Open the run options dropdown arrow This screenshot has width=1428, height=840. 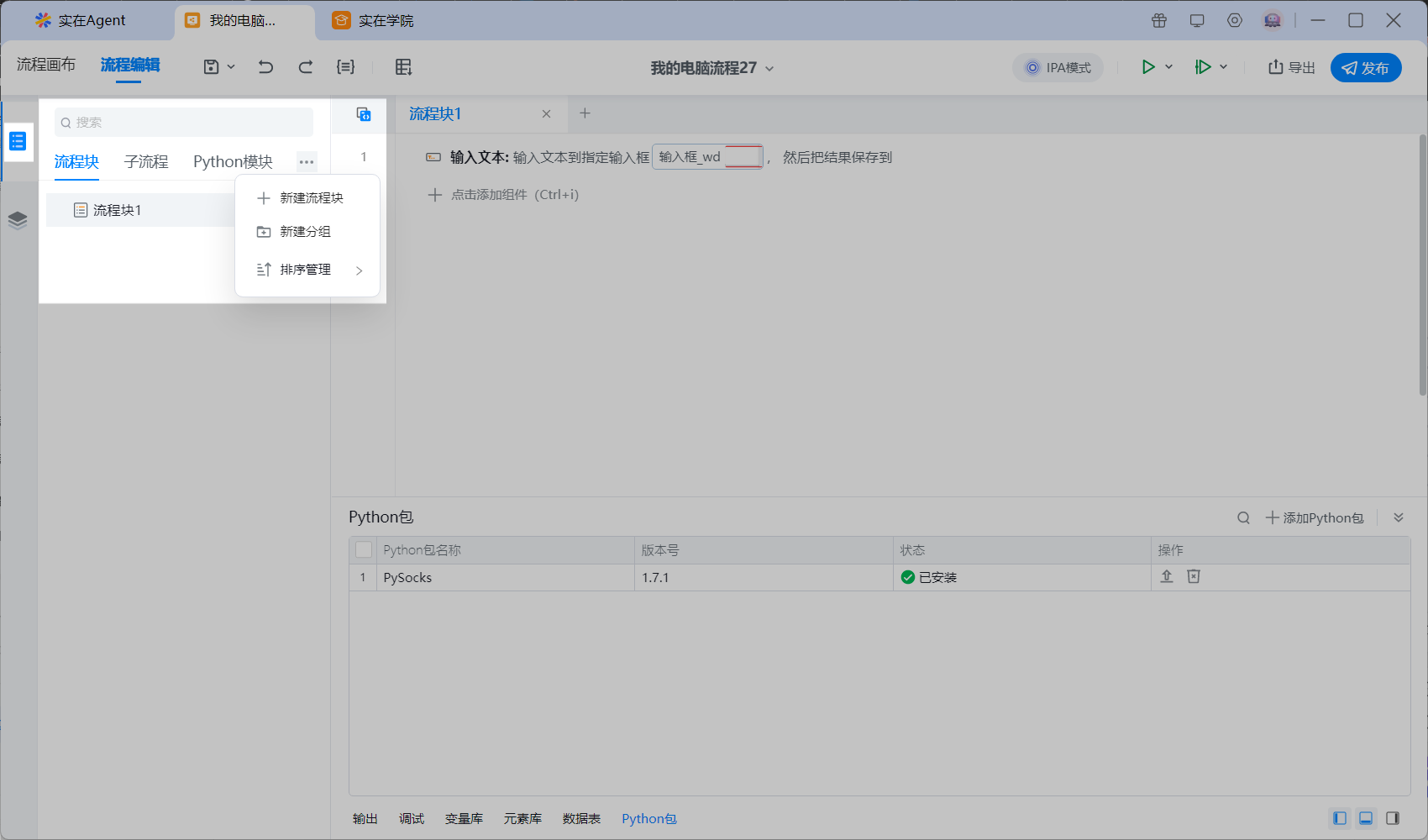click(1168, 67)
